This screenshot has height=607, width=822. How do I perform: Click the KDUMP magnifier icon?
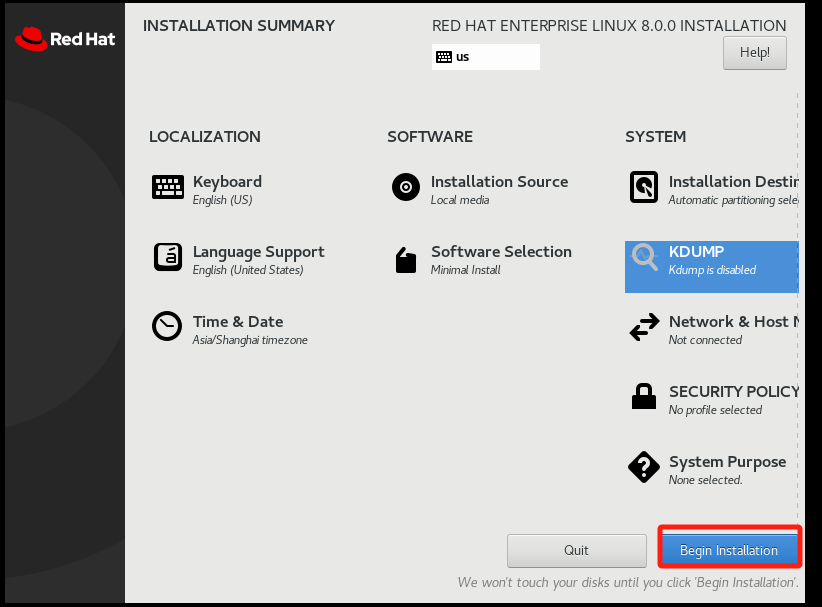644,257
